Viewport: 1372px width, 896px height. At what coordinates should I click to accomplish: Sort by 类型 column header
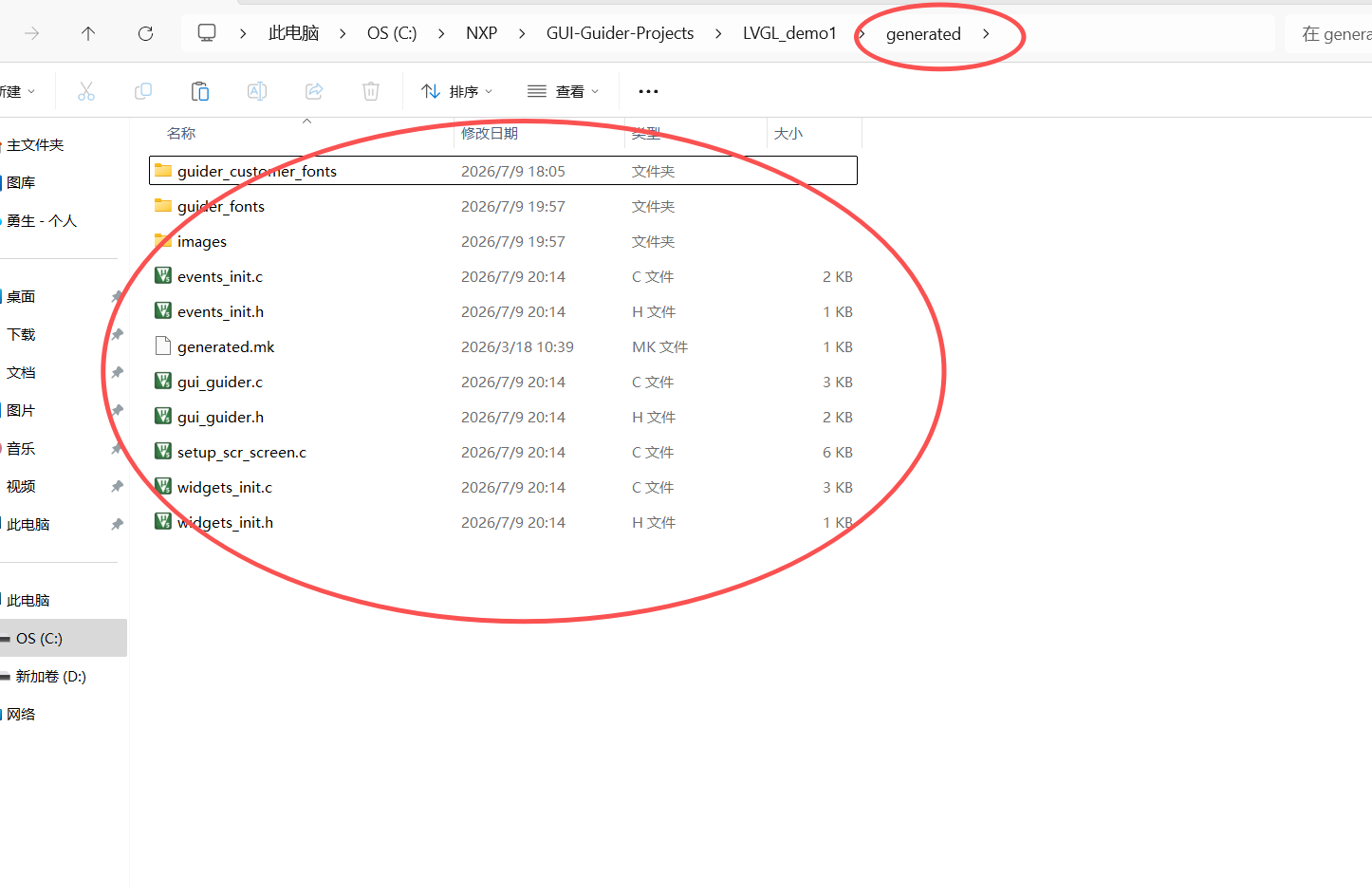pos(646,133)
